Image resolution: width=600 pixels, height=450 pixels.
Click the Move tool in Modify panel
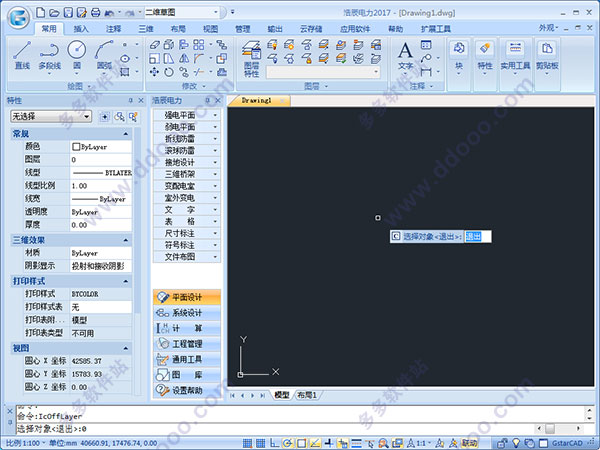point(154,72)
